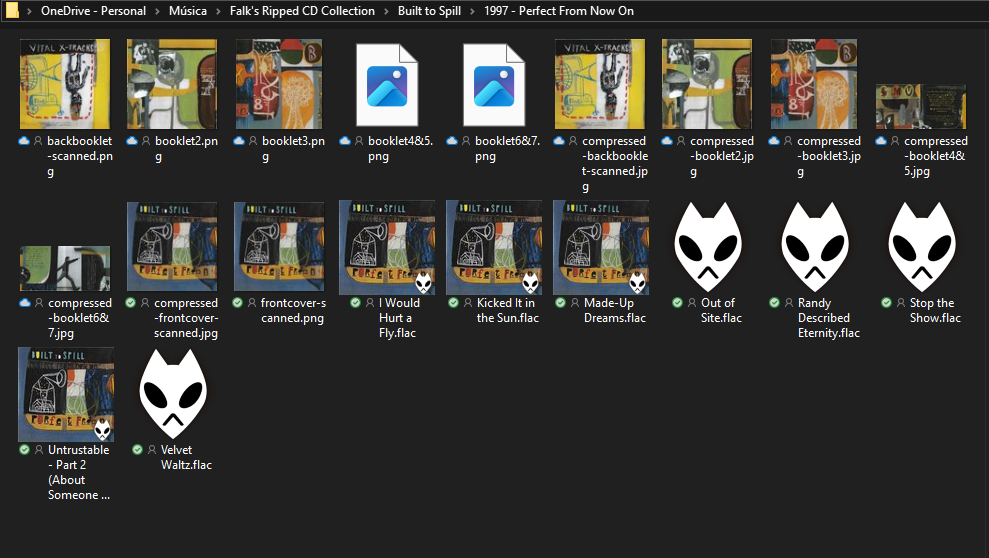Image resolution: width=989 pixels, height=558 pixels.
Task: Expand chevron after OneDrive - Personal
Action: tap(158, 11)
